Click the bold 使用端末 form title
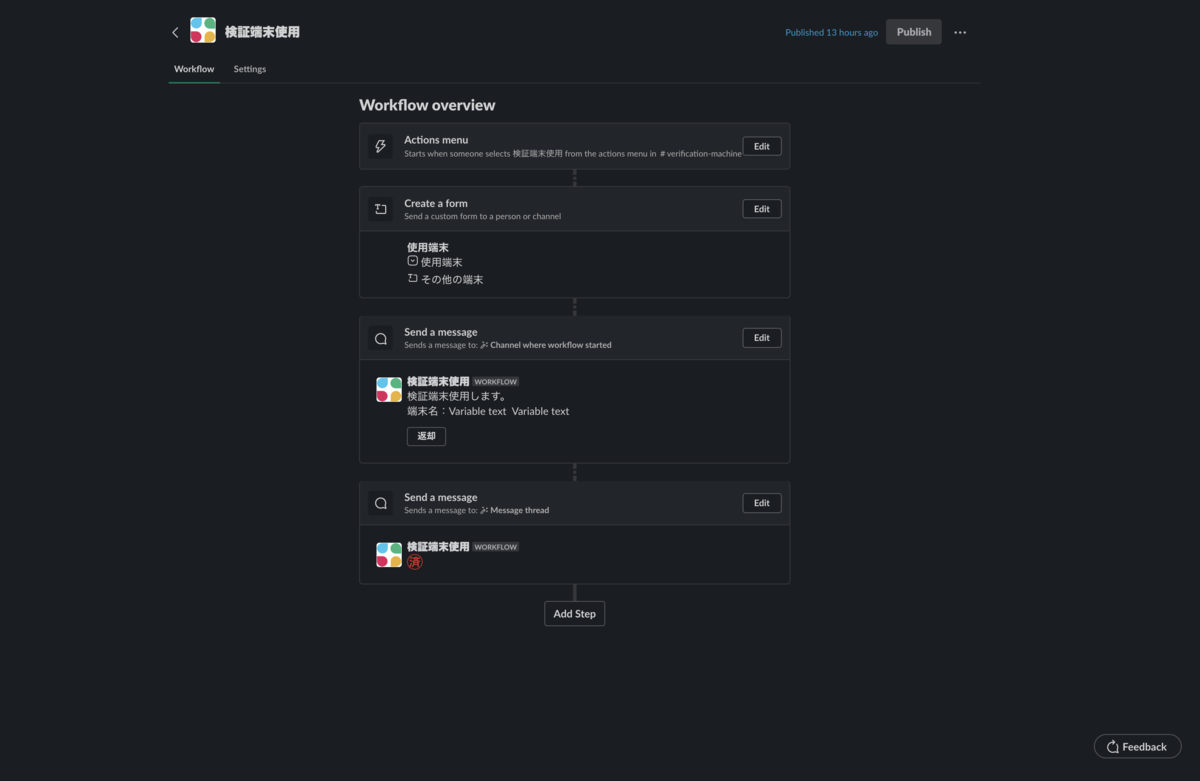 pos(428,247)
